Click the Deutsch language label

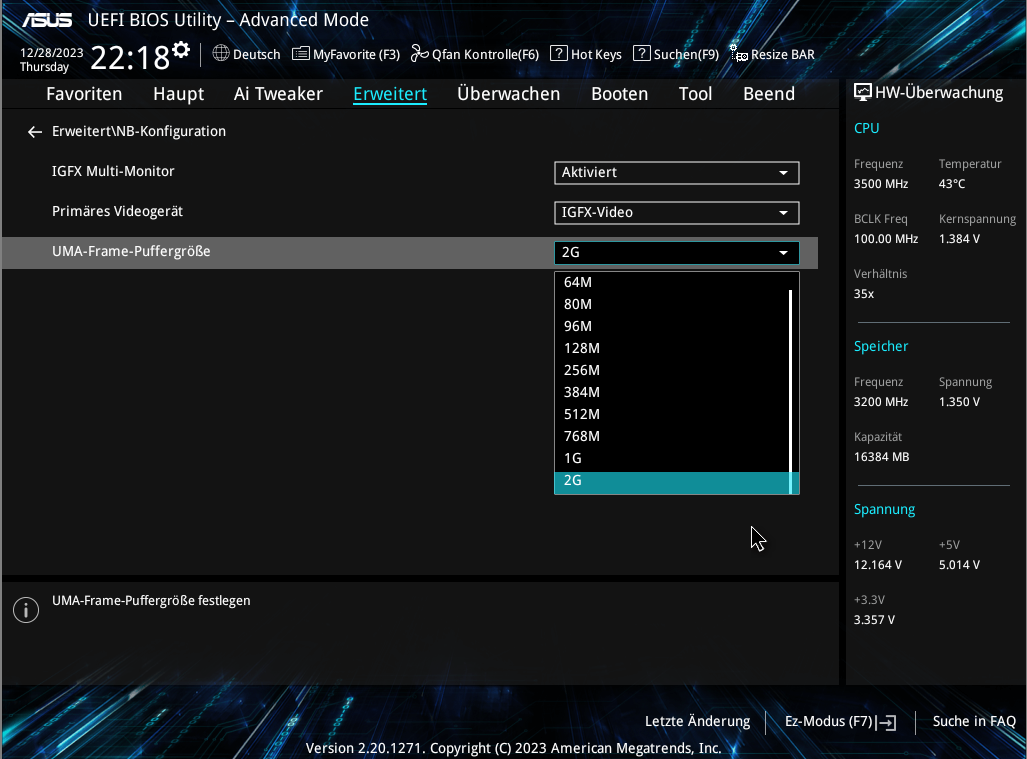tap(256, 54)
